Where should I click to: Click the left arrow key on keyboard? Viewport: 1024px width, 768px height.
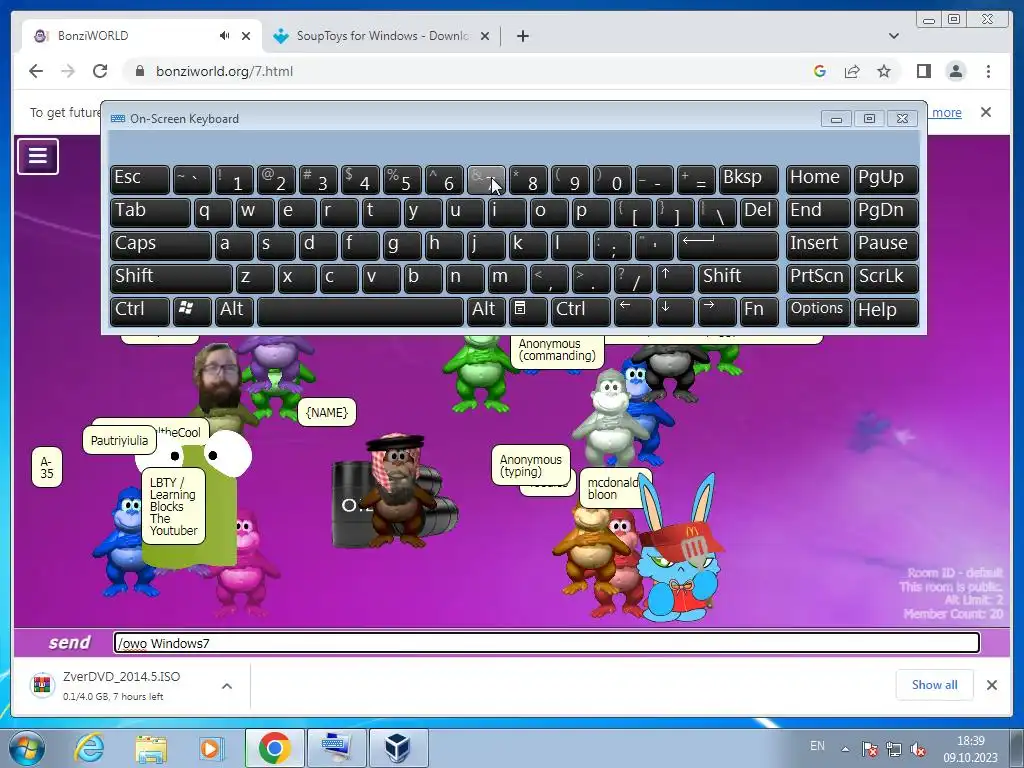coord(633,311)
